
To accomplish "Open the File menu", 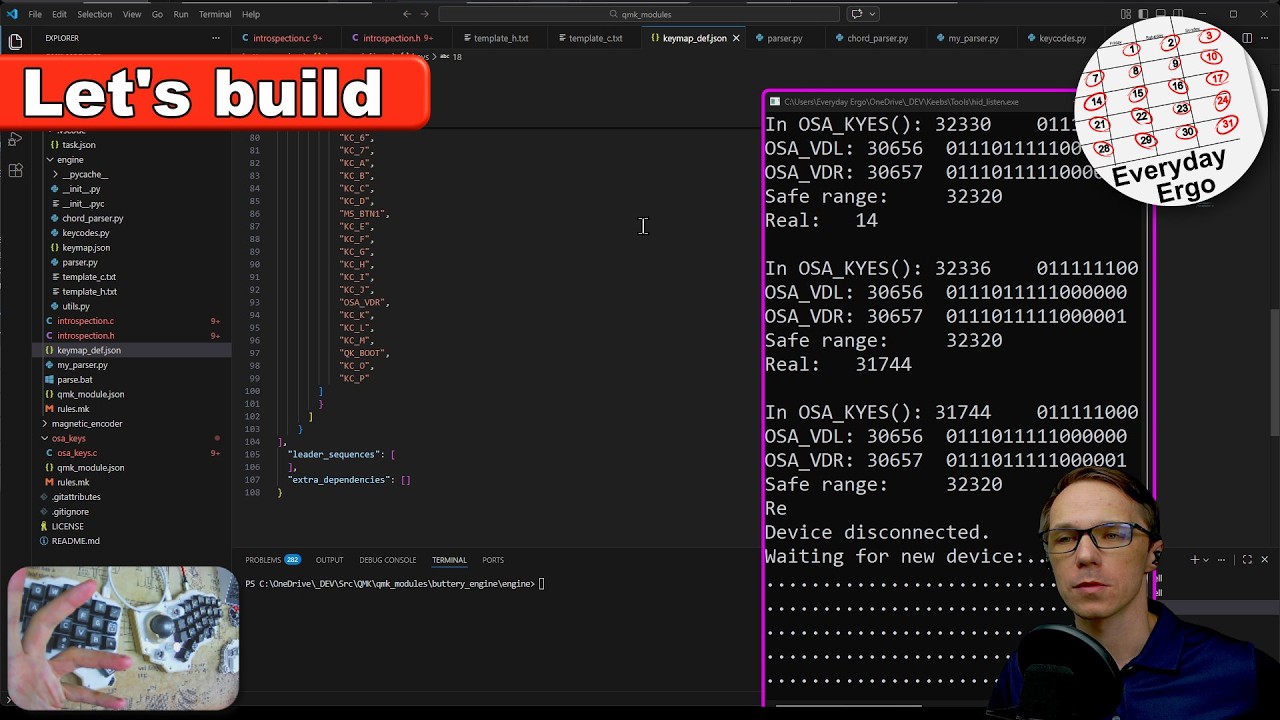I will click(x=35, y=14).
